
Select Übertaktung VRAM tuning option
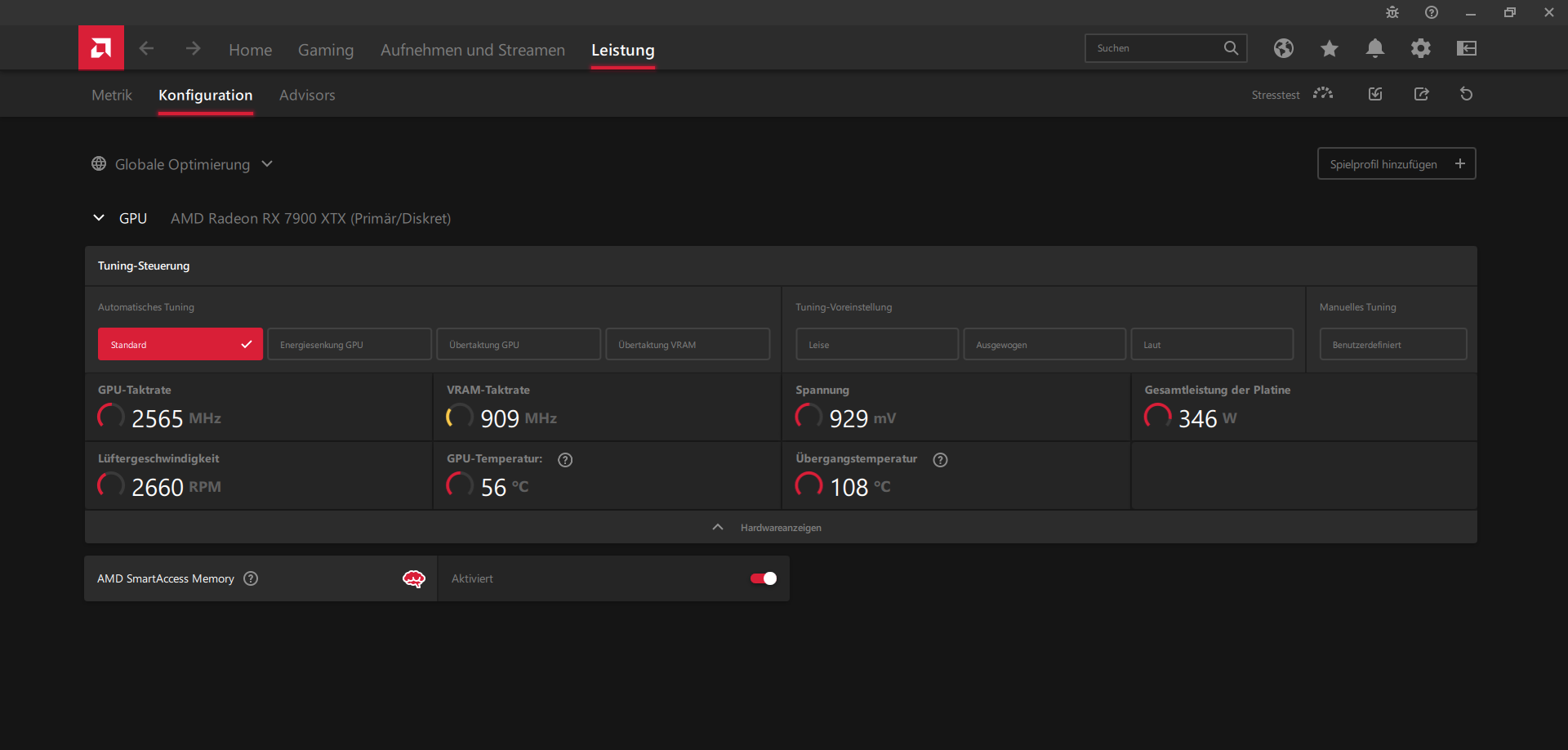(x=688, y=345)
